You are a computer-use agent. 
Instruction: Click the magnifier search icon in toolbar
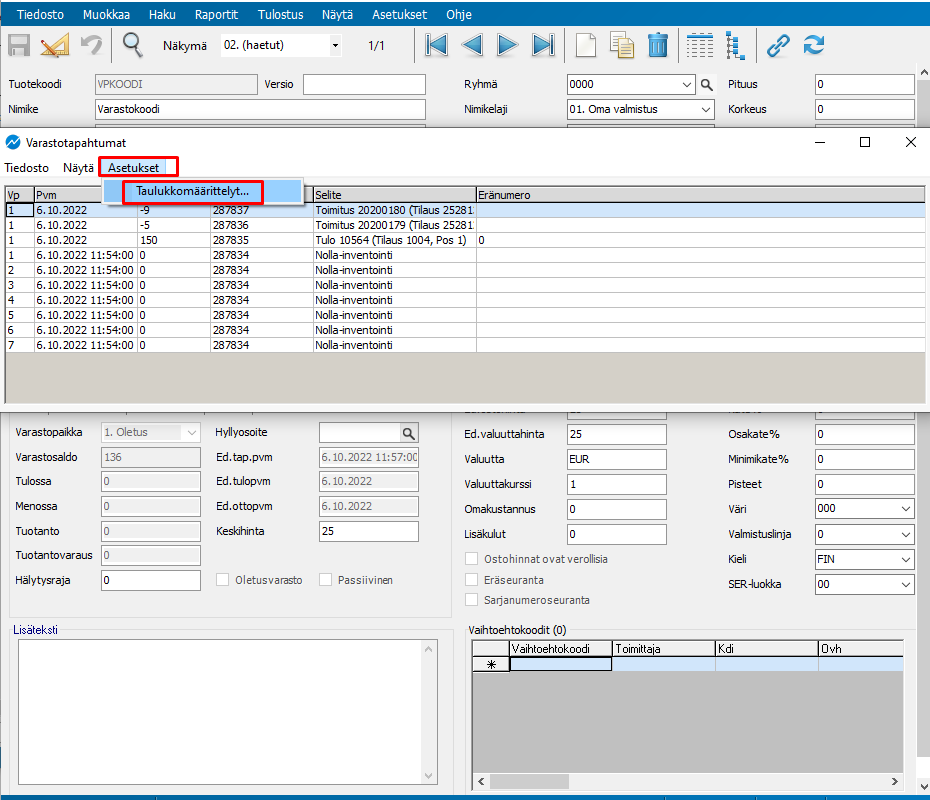pos(133,45)
